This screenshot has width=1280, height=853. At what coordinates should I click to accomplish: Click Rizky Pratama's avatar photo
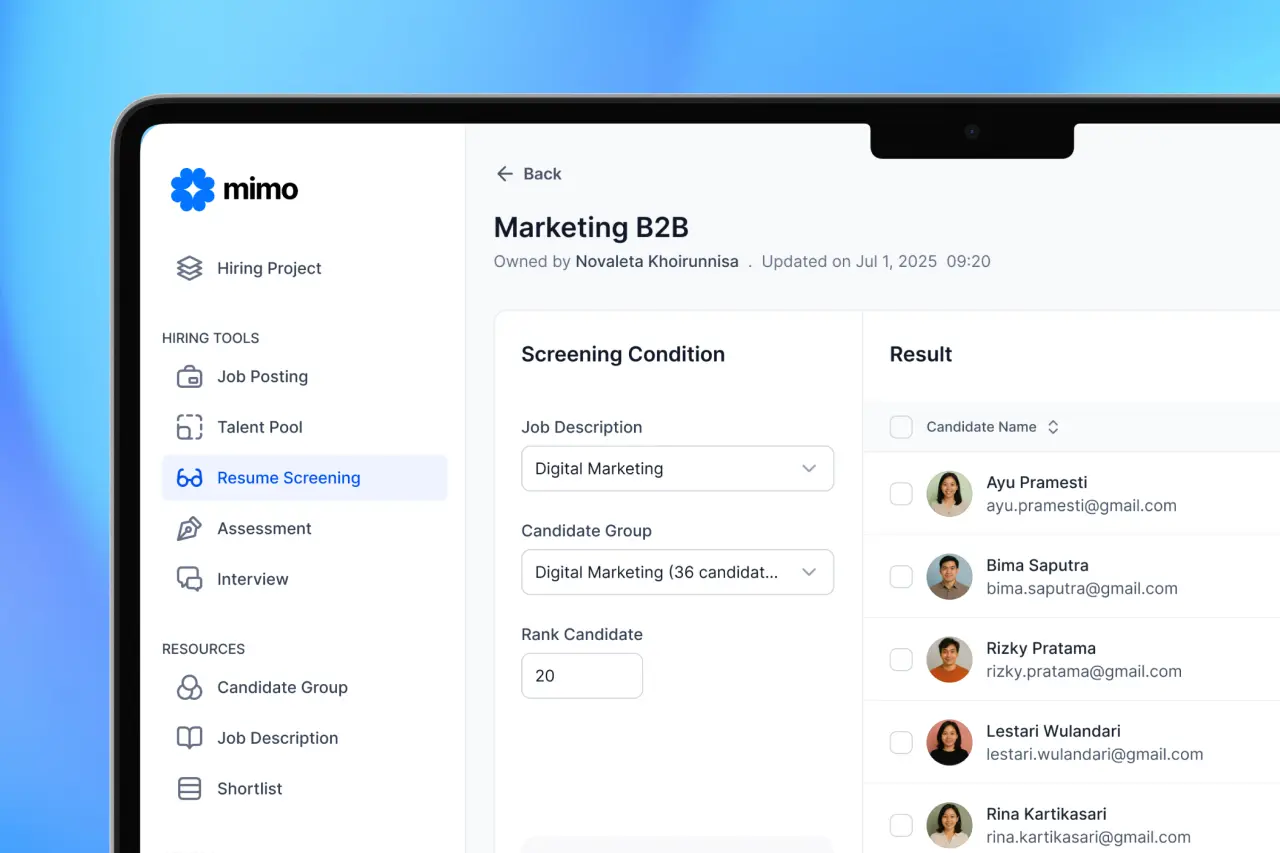pyautogui.click(x=949, y=660)
